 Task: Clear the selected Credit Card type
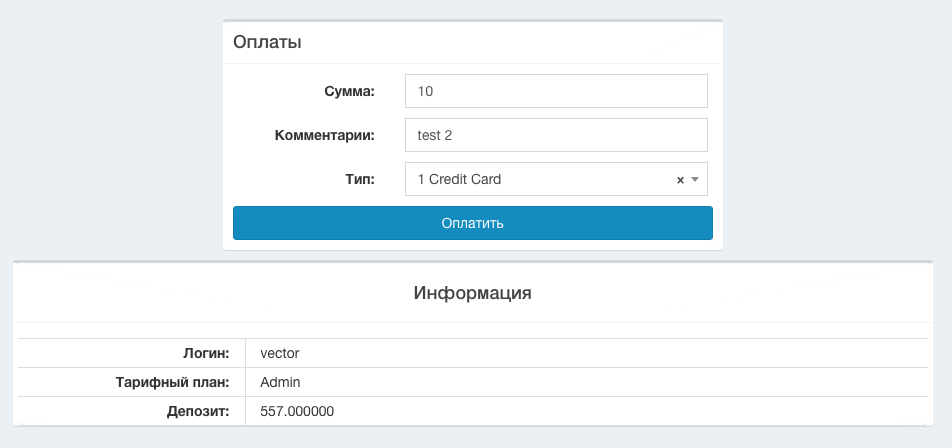click(x=680, y=180)
